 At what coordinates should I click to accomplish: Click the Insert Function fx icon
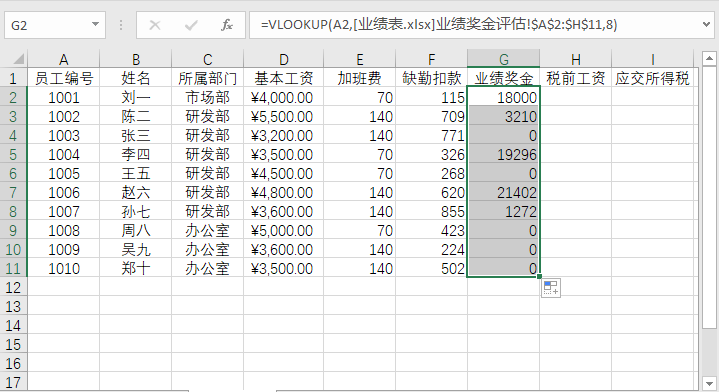coord(227,25)
